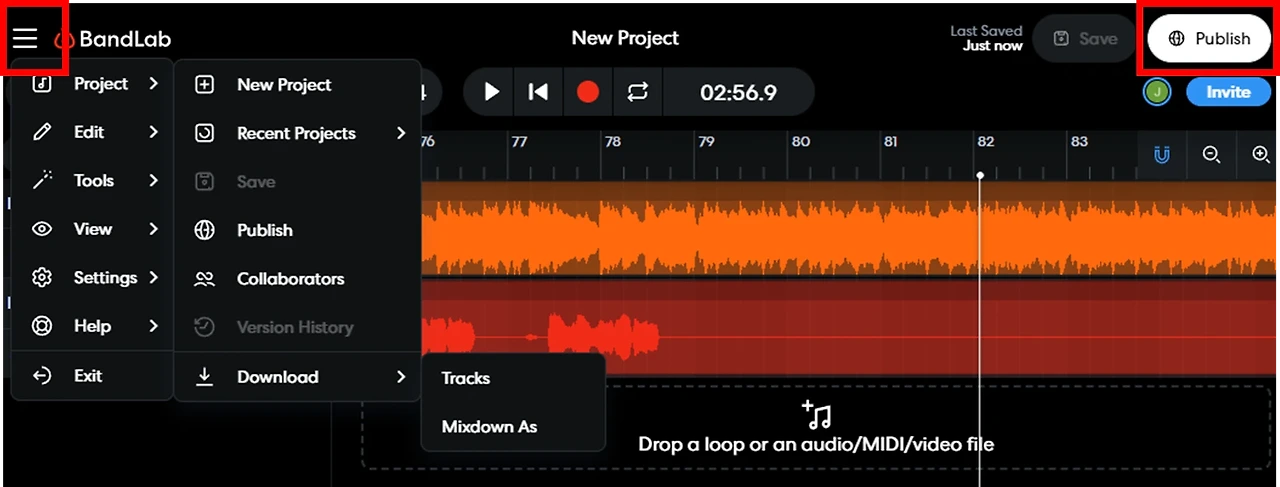Expand Project chevron arrow
This screenshot has height=487, width=1280.
coord(153,84)
